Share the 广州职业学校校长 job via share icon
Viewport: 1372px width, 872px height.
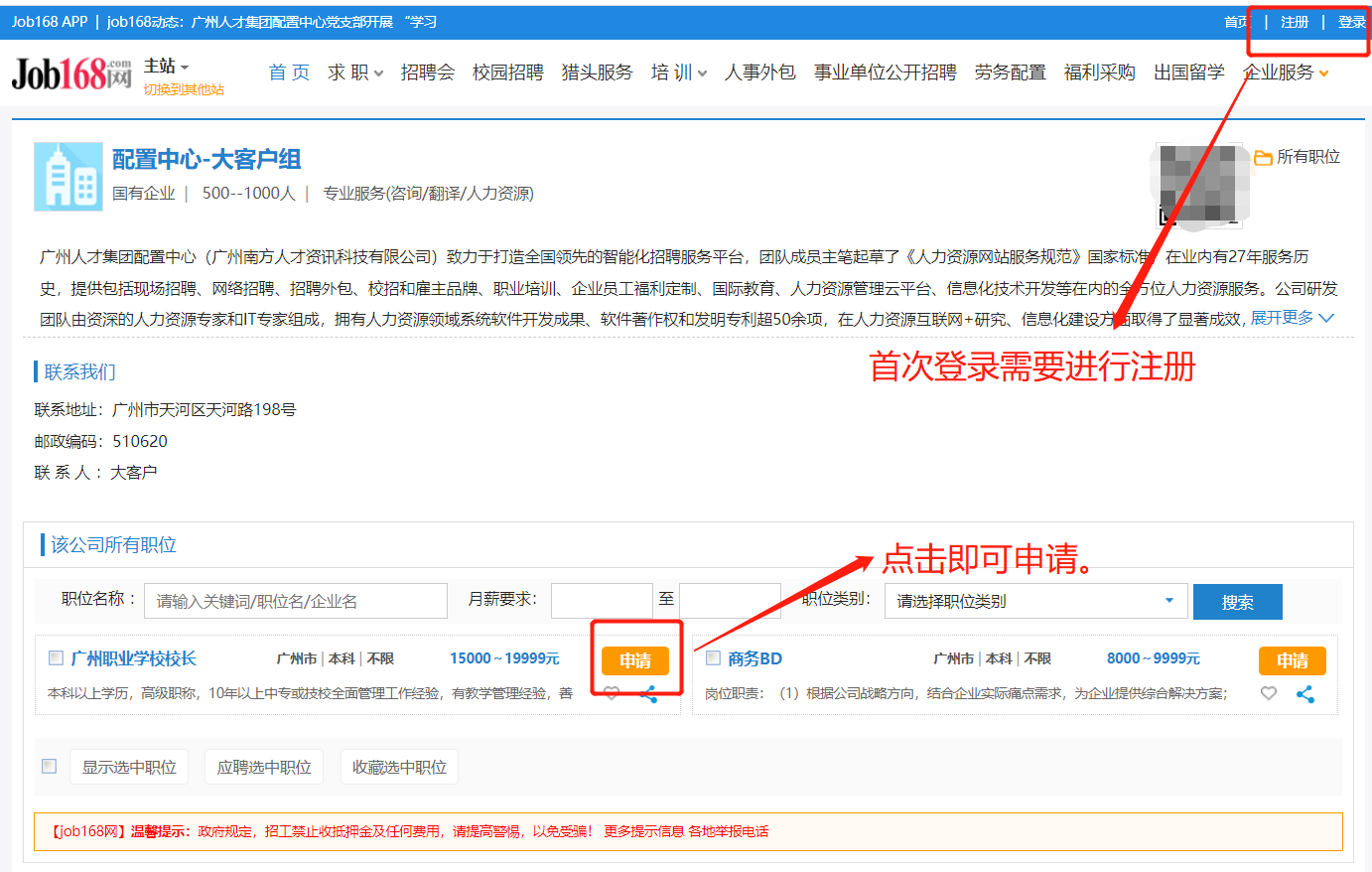pyautogui.click(x=649, y=694)
